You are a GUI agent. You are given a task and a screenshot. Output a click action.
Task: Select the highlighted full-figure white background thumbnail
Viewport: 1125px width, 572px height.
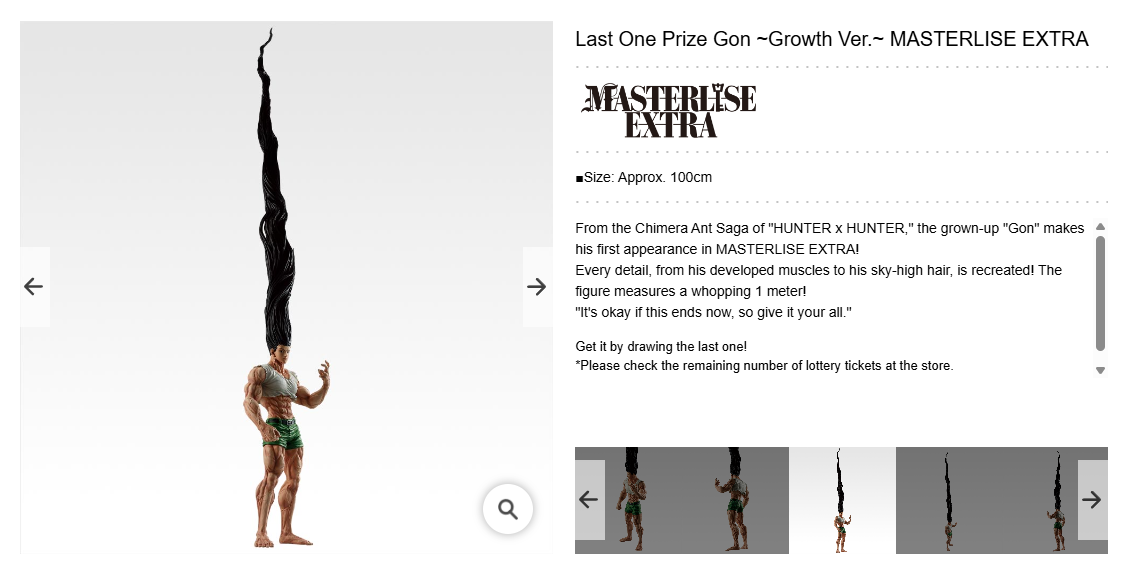click(x=842, y=500)
